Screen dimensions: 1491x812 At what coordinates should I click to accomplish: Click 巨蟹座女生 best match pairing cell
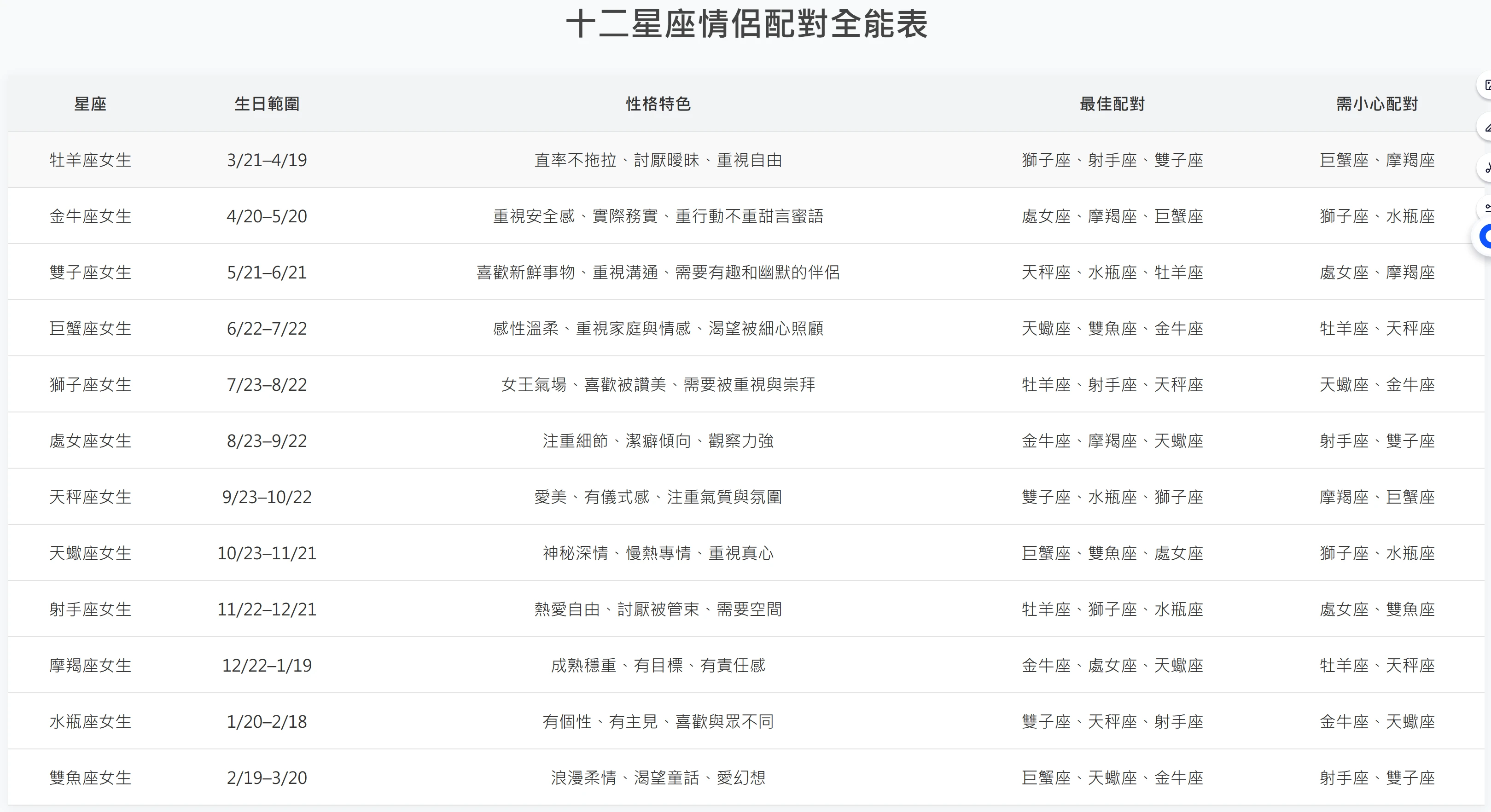click(1111, 328)
